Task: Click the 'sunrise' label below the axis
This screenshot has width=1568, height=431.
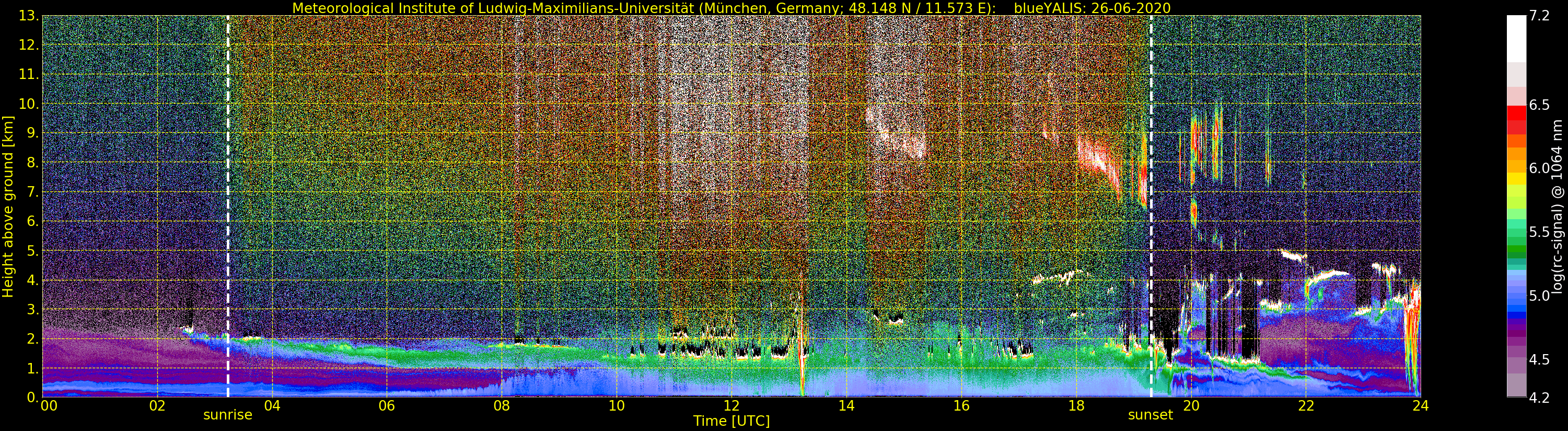Action: (x=228, y=415)
